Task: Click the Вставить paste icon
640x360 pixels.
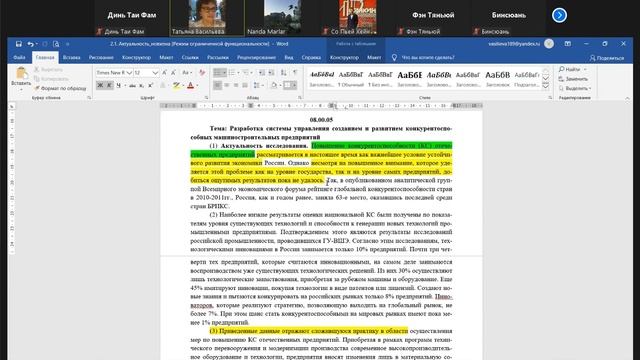Action: (x=21, y=73)
